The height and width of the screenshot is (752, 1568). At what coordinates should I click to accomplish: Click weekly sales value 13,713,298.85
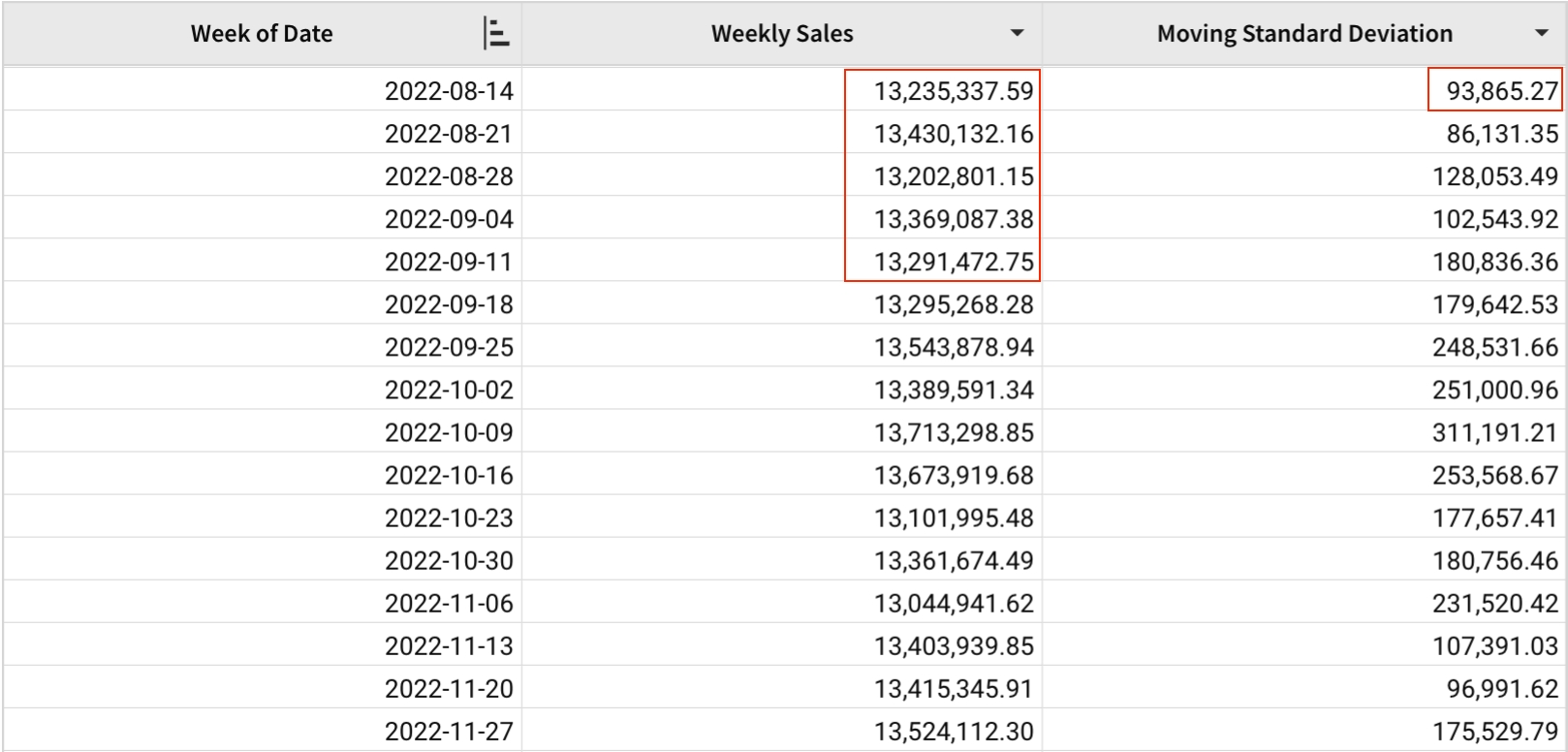click(954, 432)
